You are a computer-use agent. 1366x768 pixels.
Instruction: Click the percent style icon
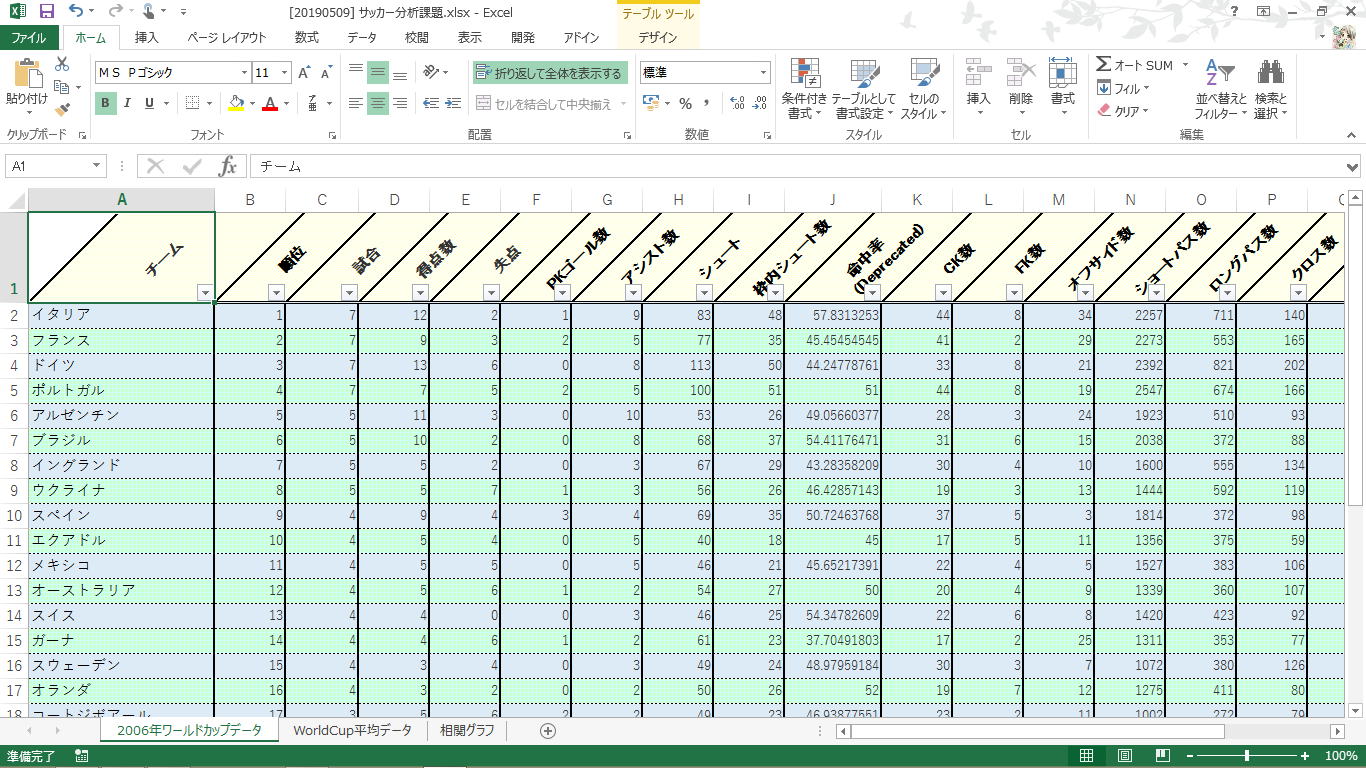(685, 103)
